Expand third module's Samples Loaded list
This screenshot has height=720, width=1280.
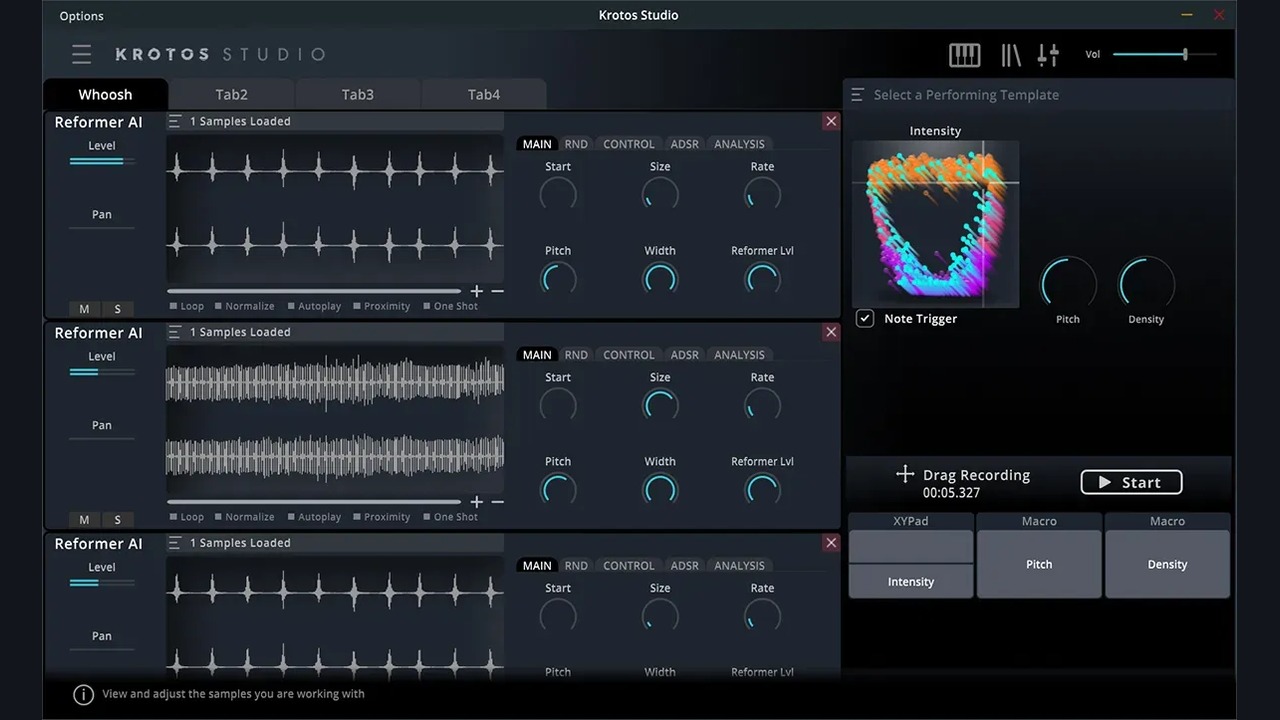click(175, 543)
